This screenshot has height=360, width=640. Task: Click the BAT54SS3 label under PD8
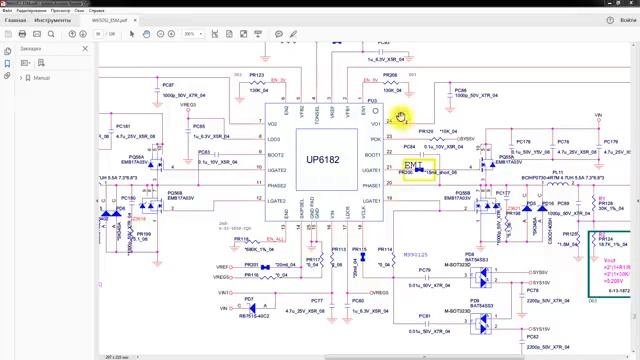pos(476,260)
